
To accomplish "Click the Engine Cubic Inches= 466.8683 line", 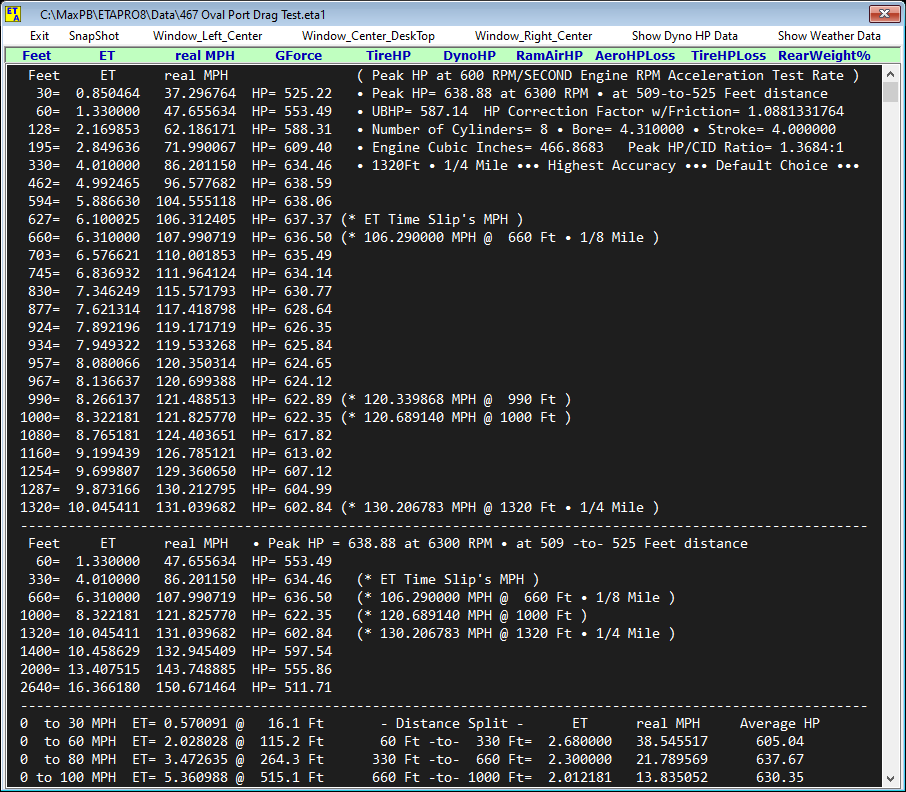I will click(600, 147).
